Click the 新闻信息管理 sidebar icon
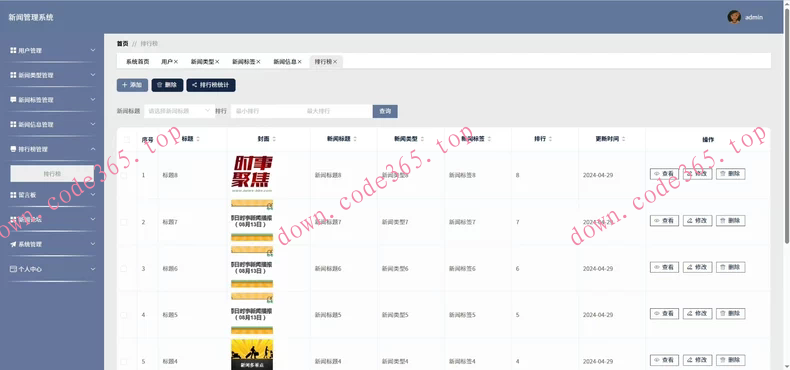The height and width of the screenshot is (370, 790). tap(13, 125)
